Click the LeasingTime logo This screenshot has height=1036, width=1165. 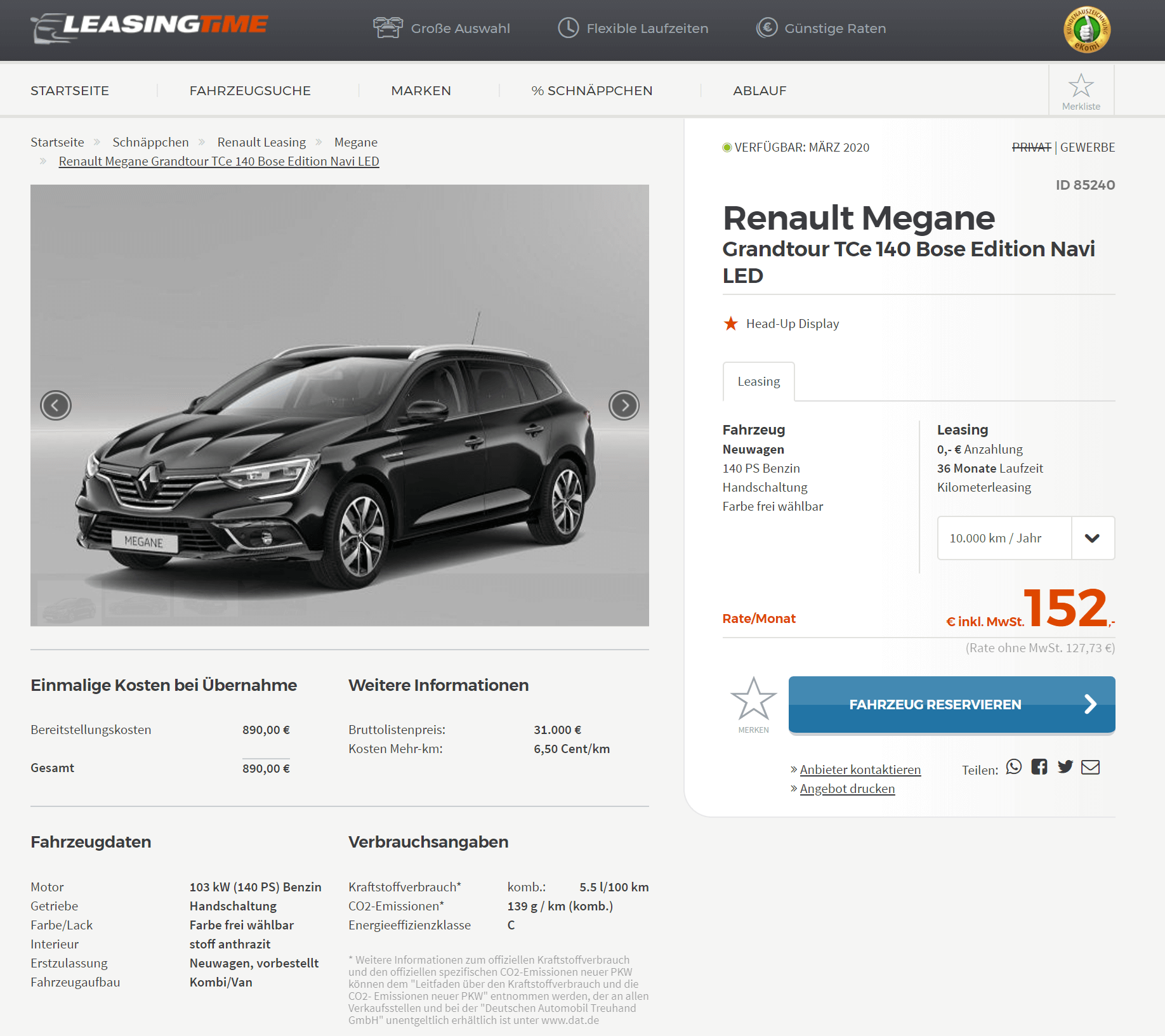pyautogui.click(x=150, y=28)
